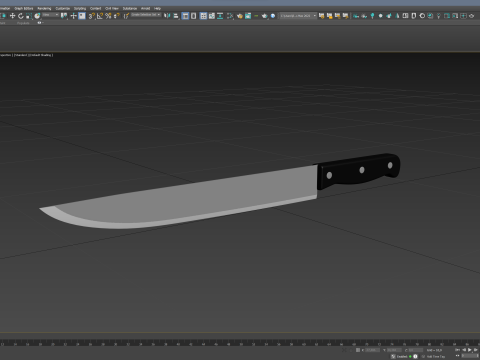
Task: Click the blue globe render online icon
Action: click(x=273, y=16)
